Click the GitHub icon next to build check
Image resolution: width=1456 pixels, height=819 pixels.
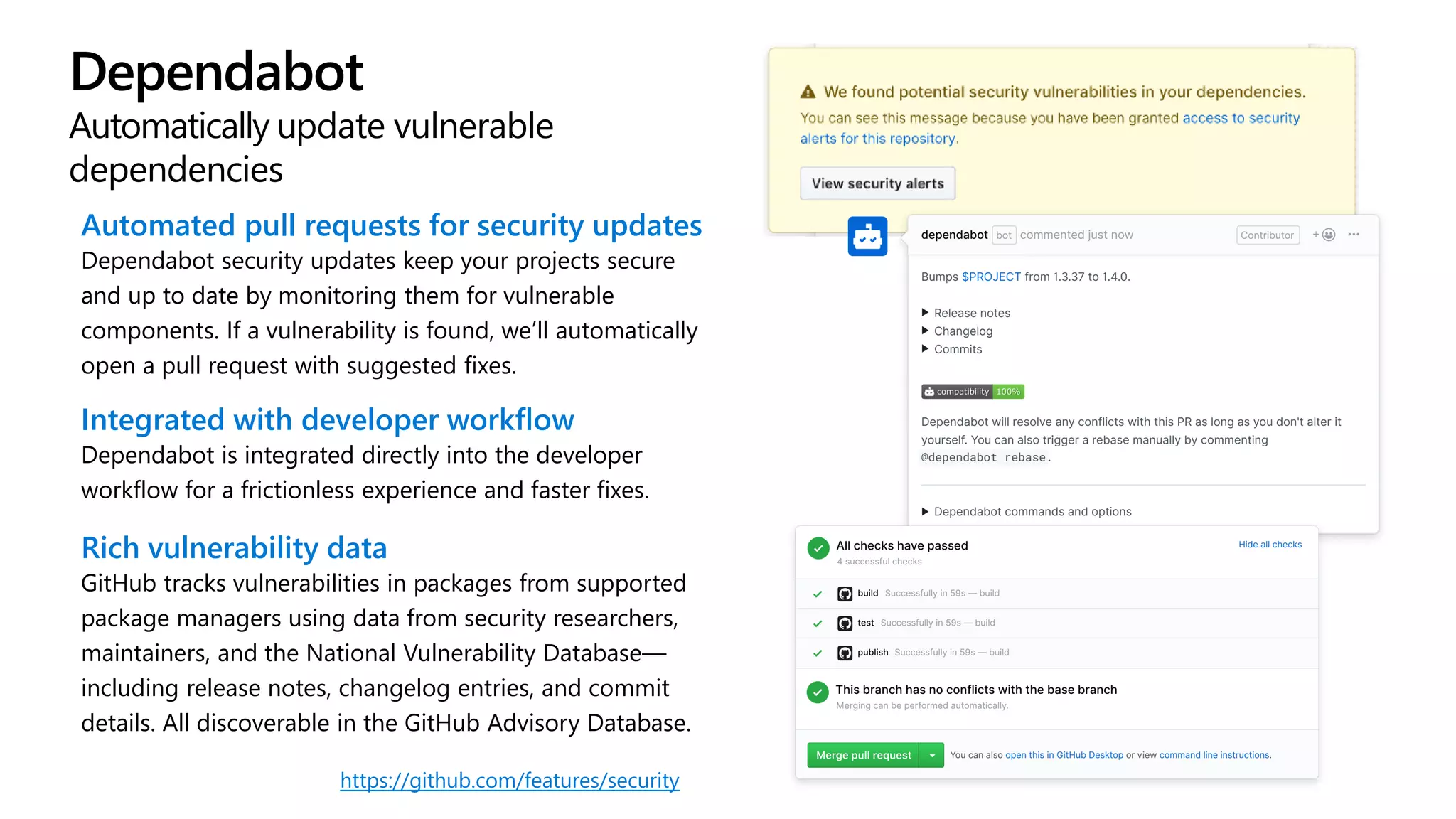coord(845,594)
